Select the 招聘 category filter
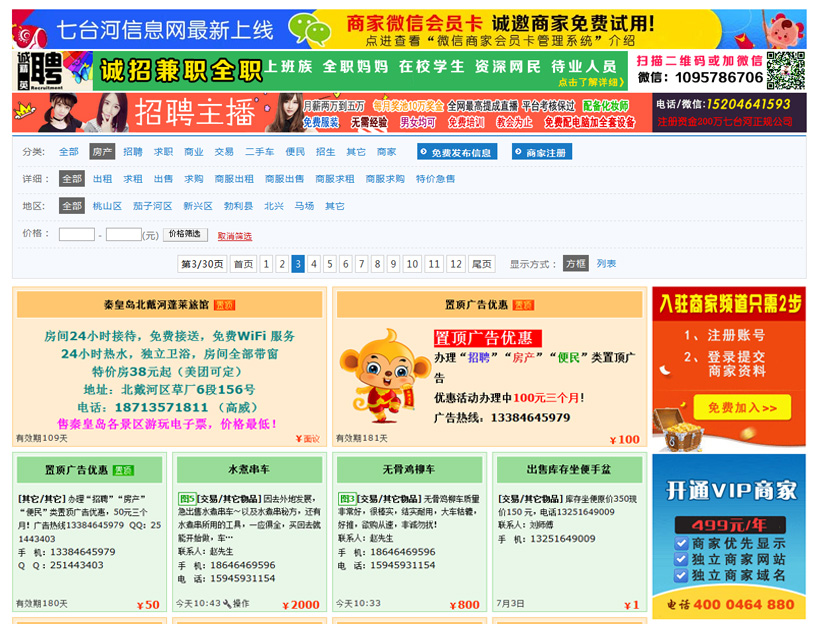The width and height of the screenshot is (820, 630). pyautogui.click(x=133, y=152)
